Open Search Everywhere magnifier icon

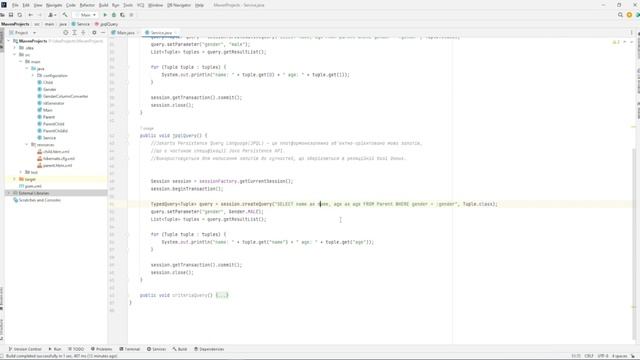620,15
